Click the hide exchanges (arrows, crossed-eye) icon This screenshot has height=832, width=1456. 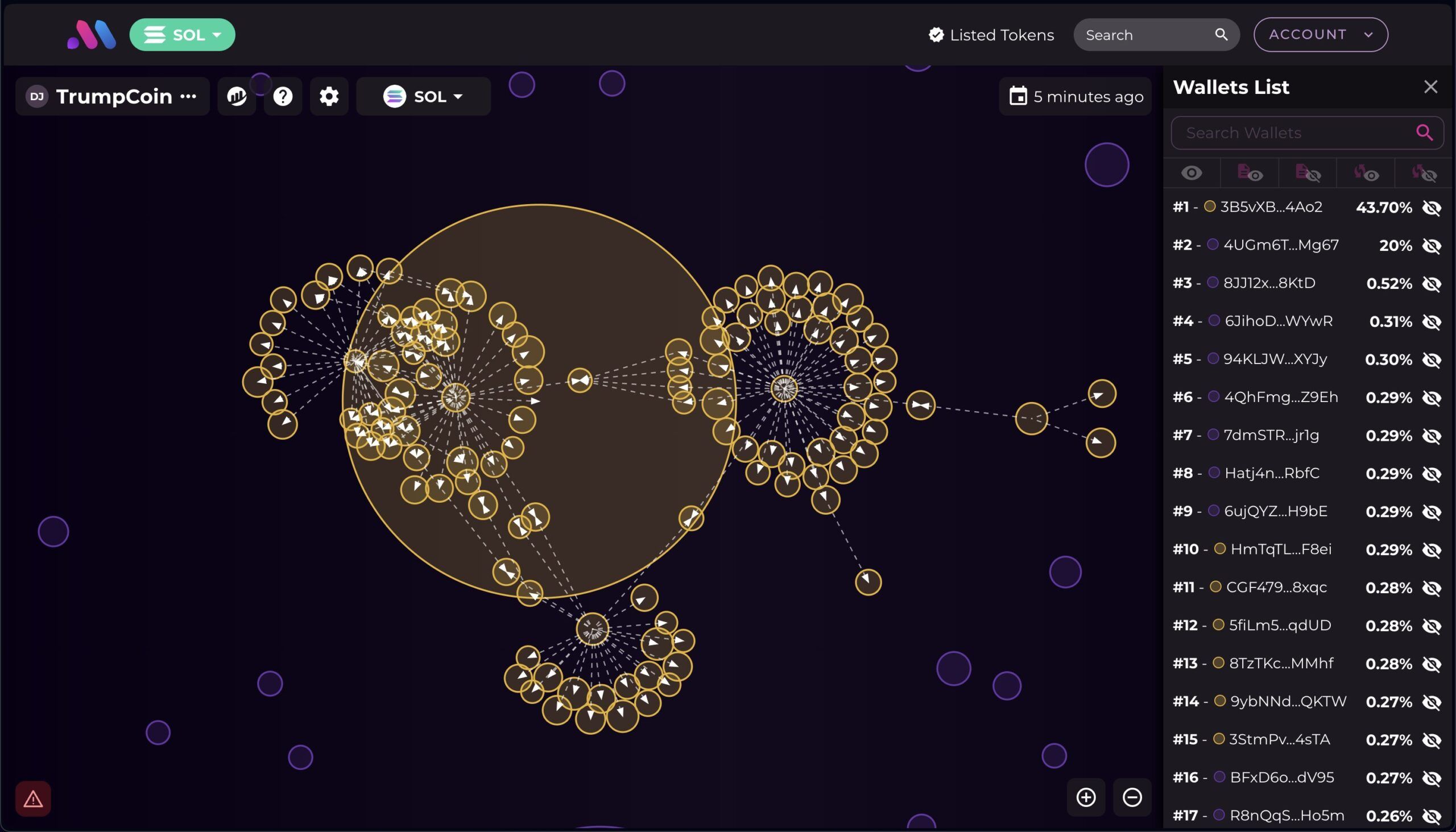[1424, 173]
